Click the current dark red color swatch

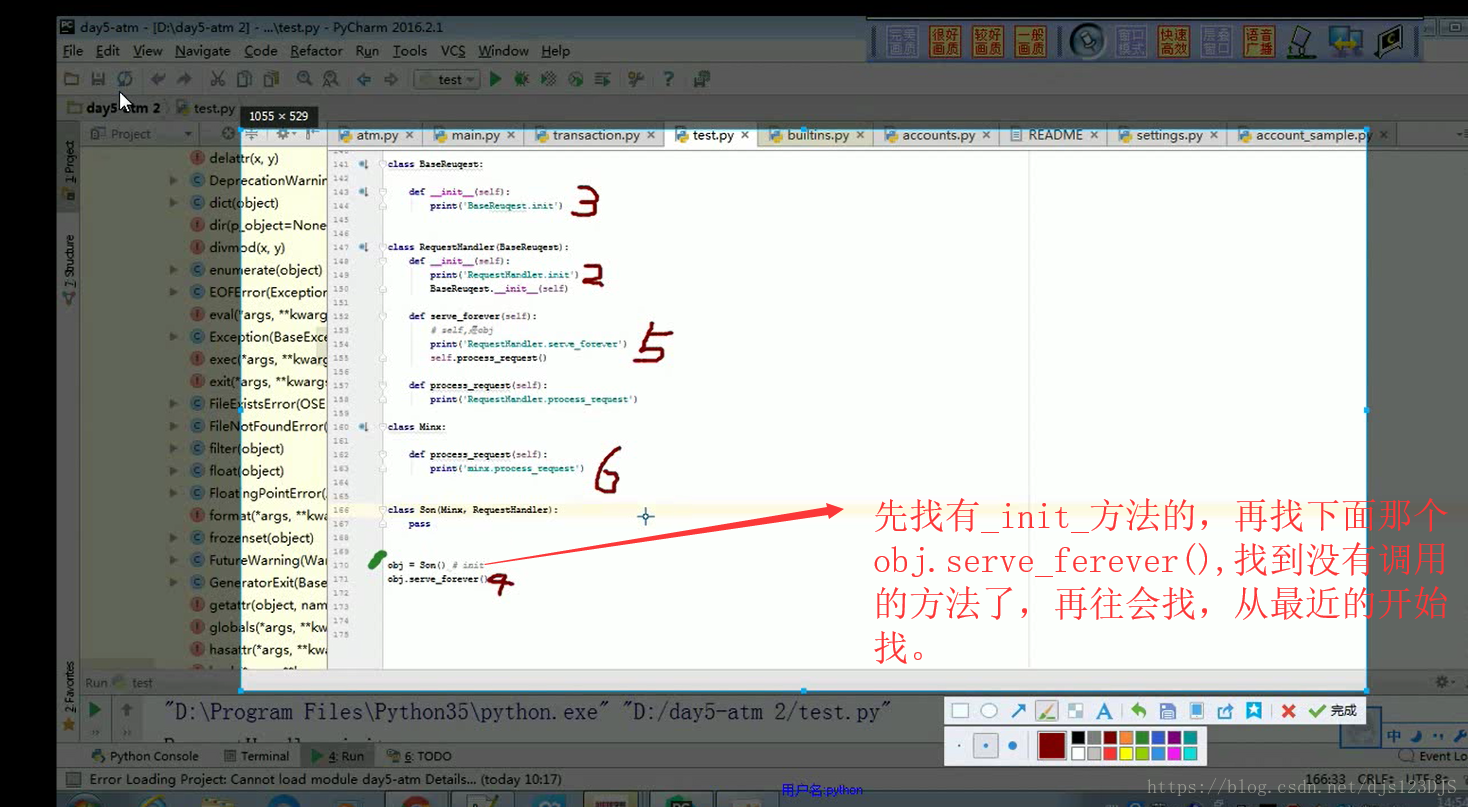coord(1051,746)
